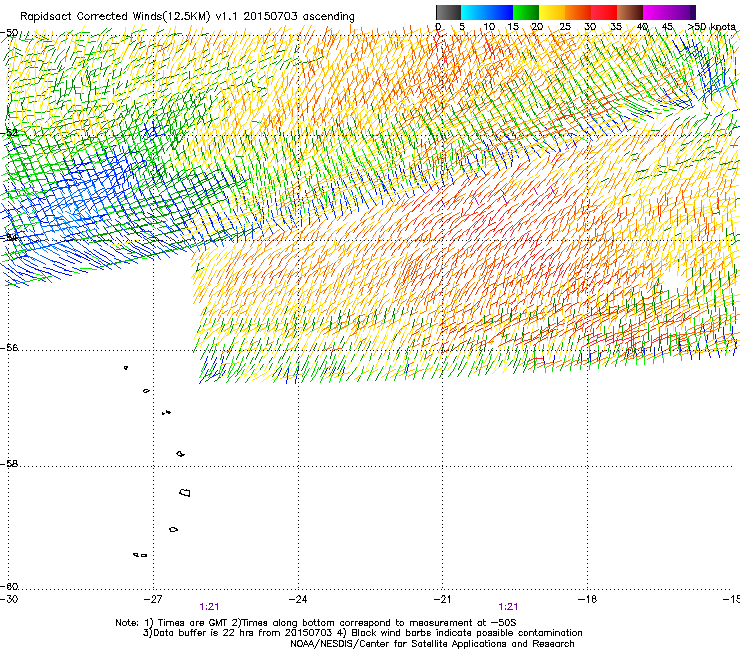Click the 'Data buffer is 22 hrs' note line

362,633
